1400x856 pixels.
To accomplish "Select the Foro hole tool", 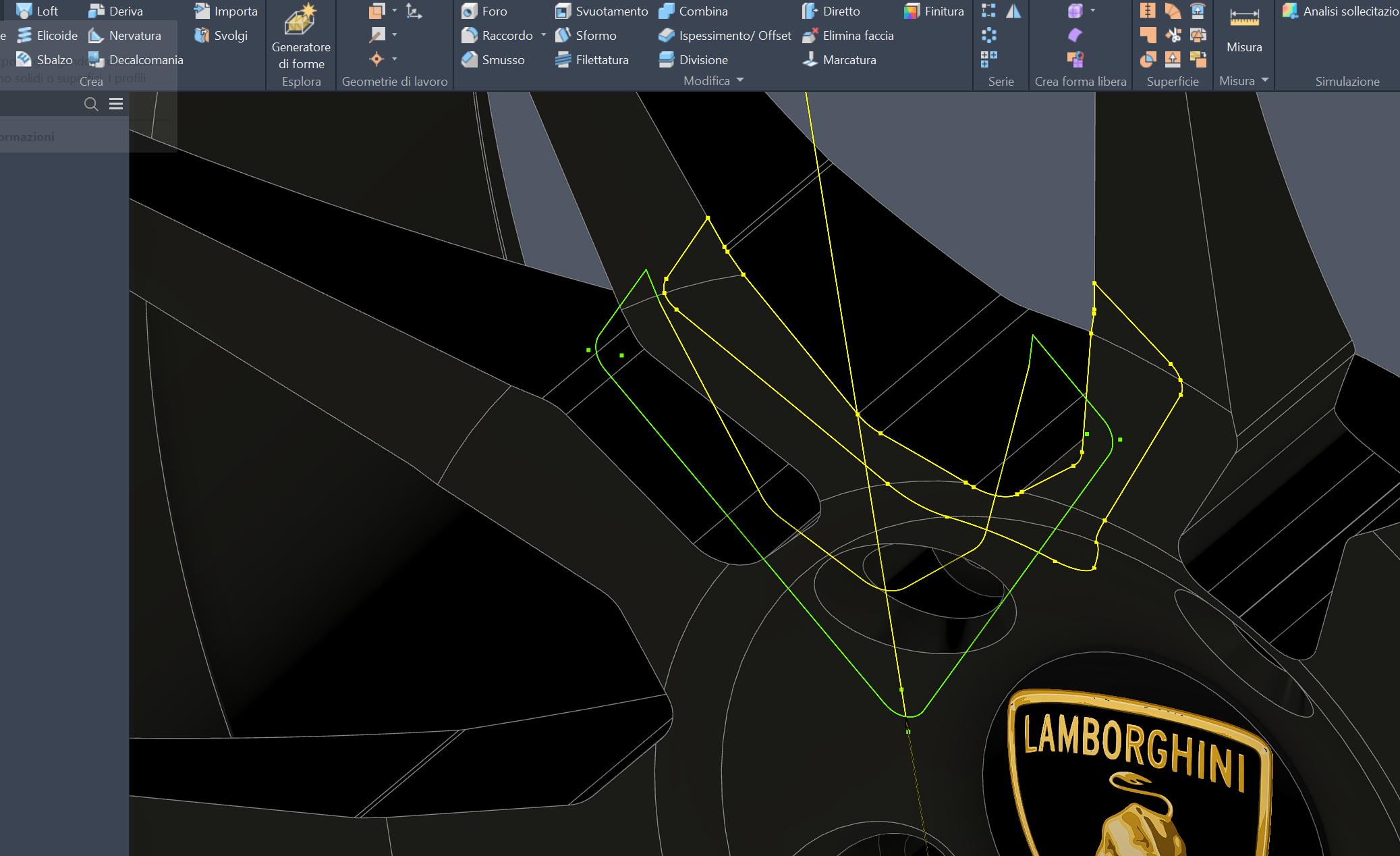I will pyautogui.click(x=484, y=11).
